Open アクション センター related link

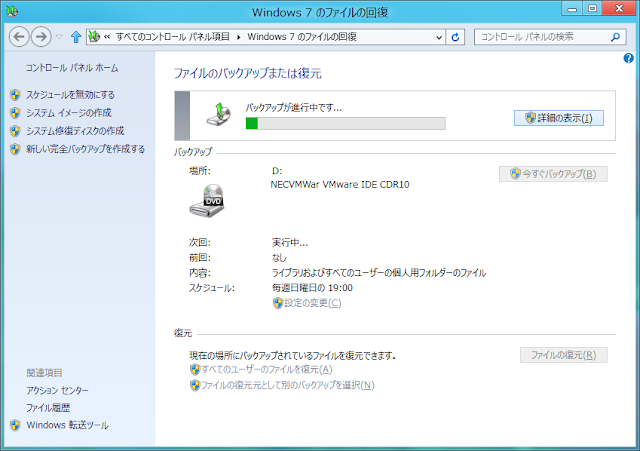click(57, 391)
